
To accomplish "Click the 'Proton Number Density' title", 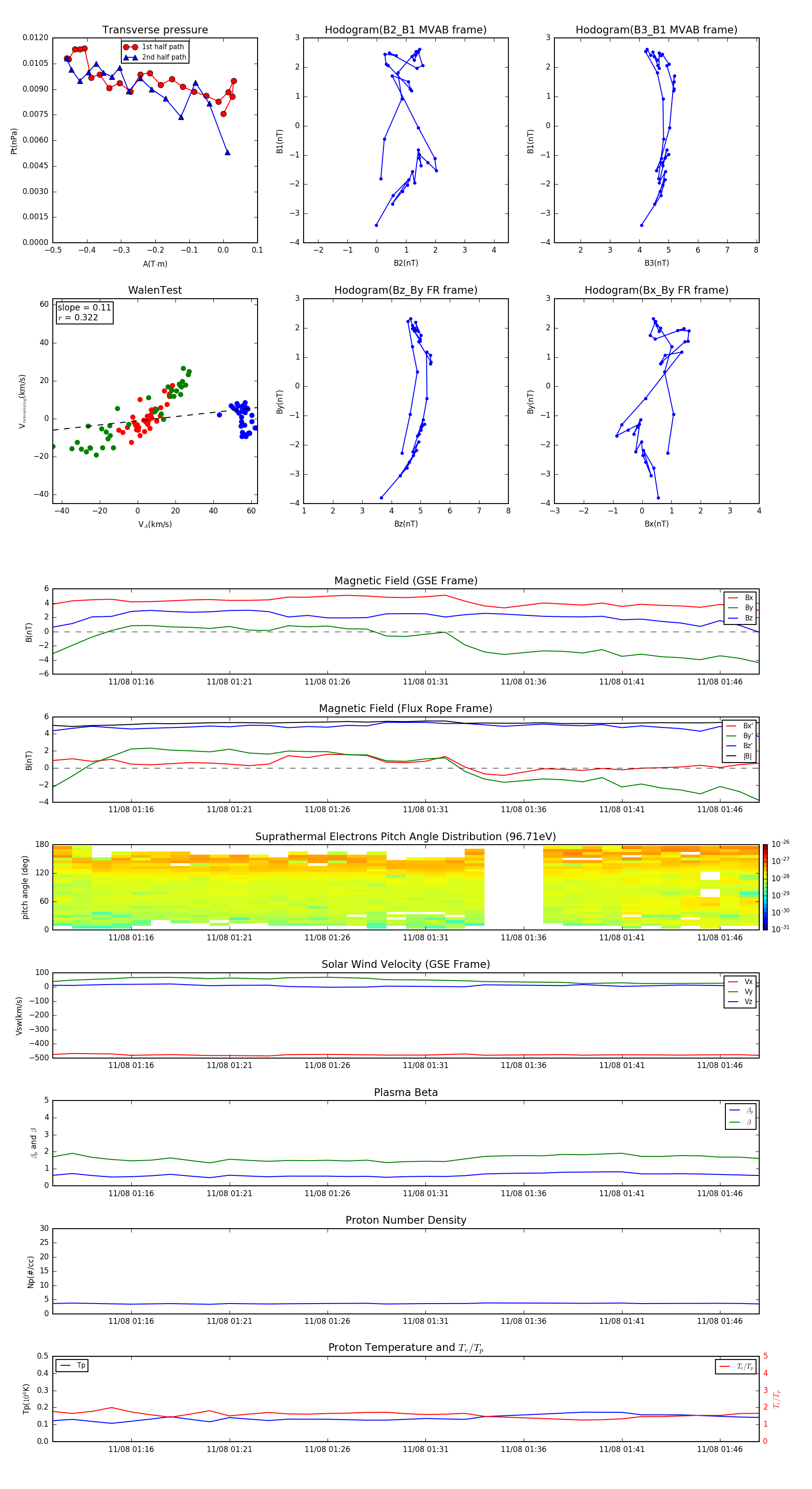I will point(406,1220).
